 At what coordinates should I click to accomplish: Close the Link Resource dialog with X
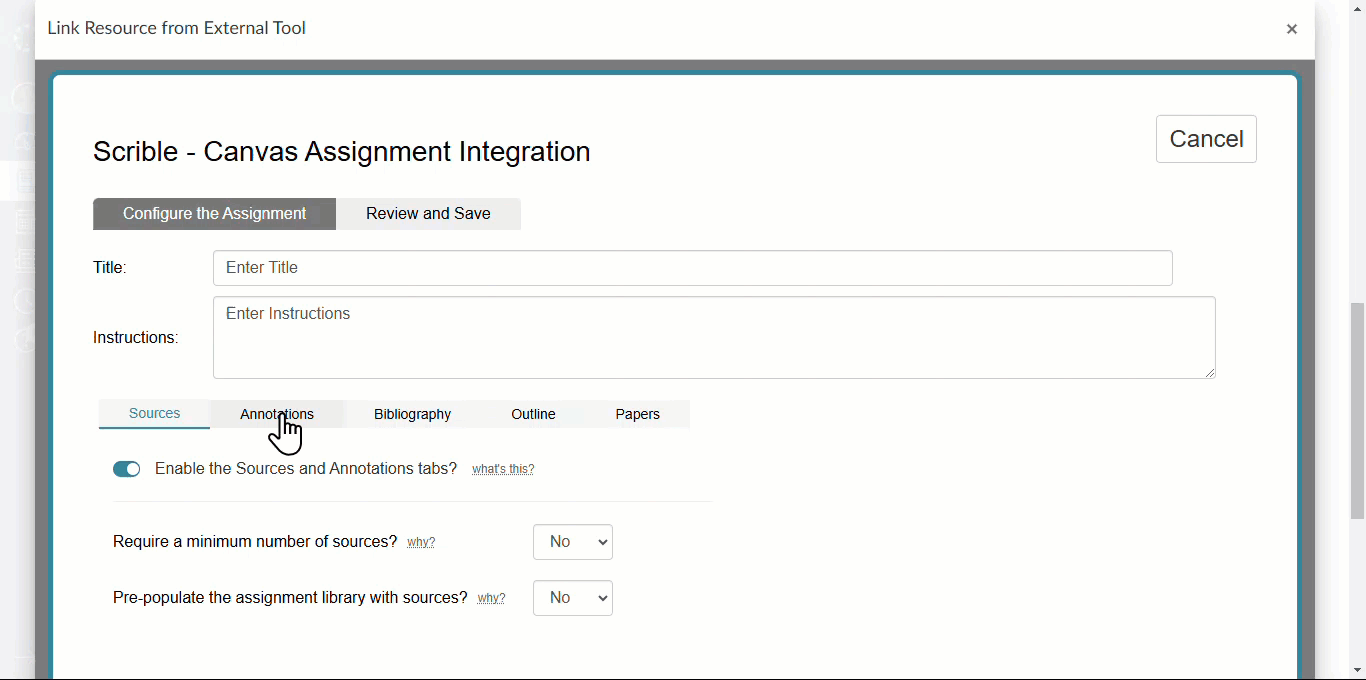[x=1292, y=29]
